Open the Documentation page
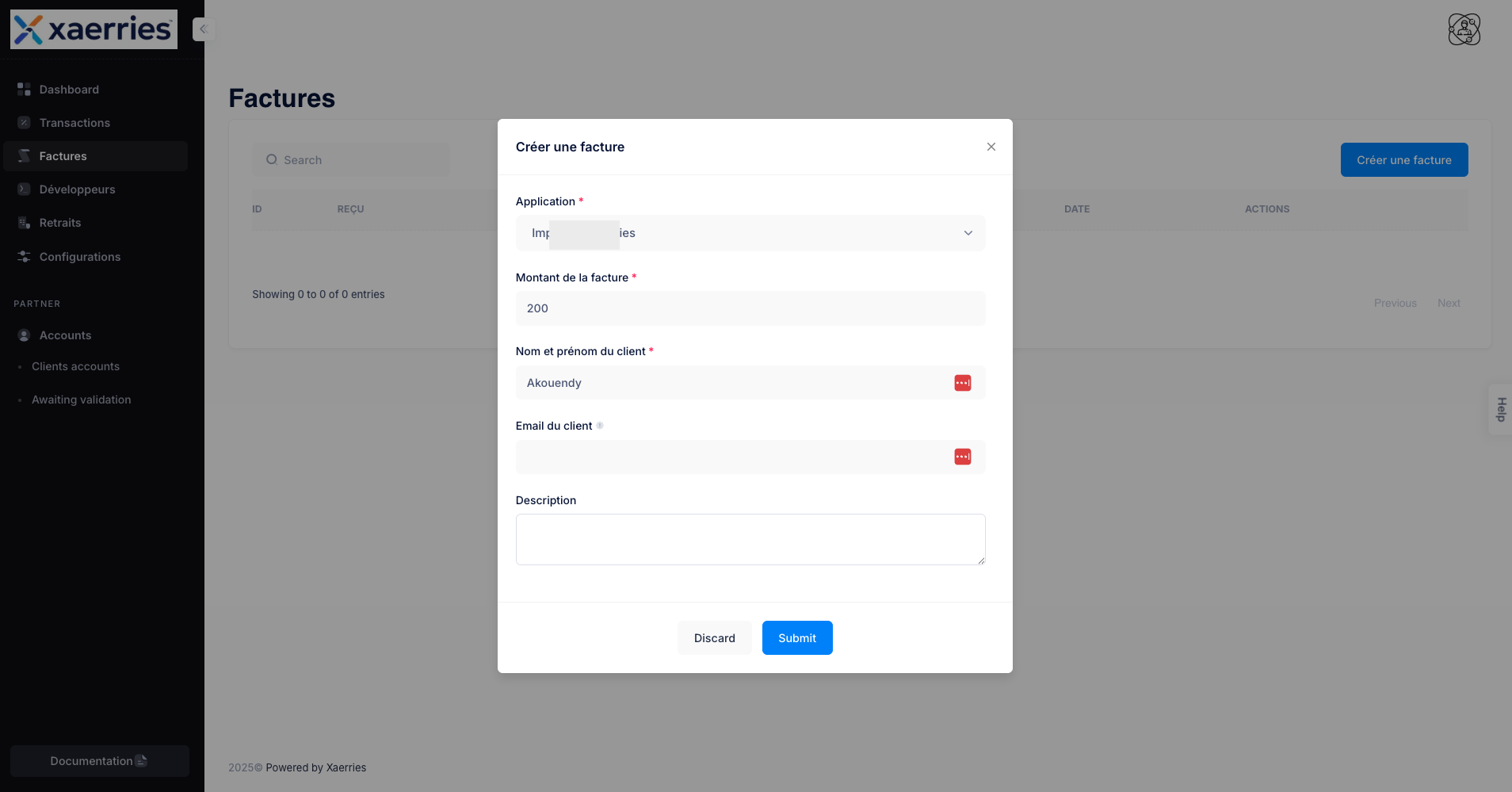The width and height of the screenshot is (1512, 792). click(98, 760)
